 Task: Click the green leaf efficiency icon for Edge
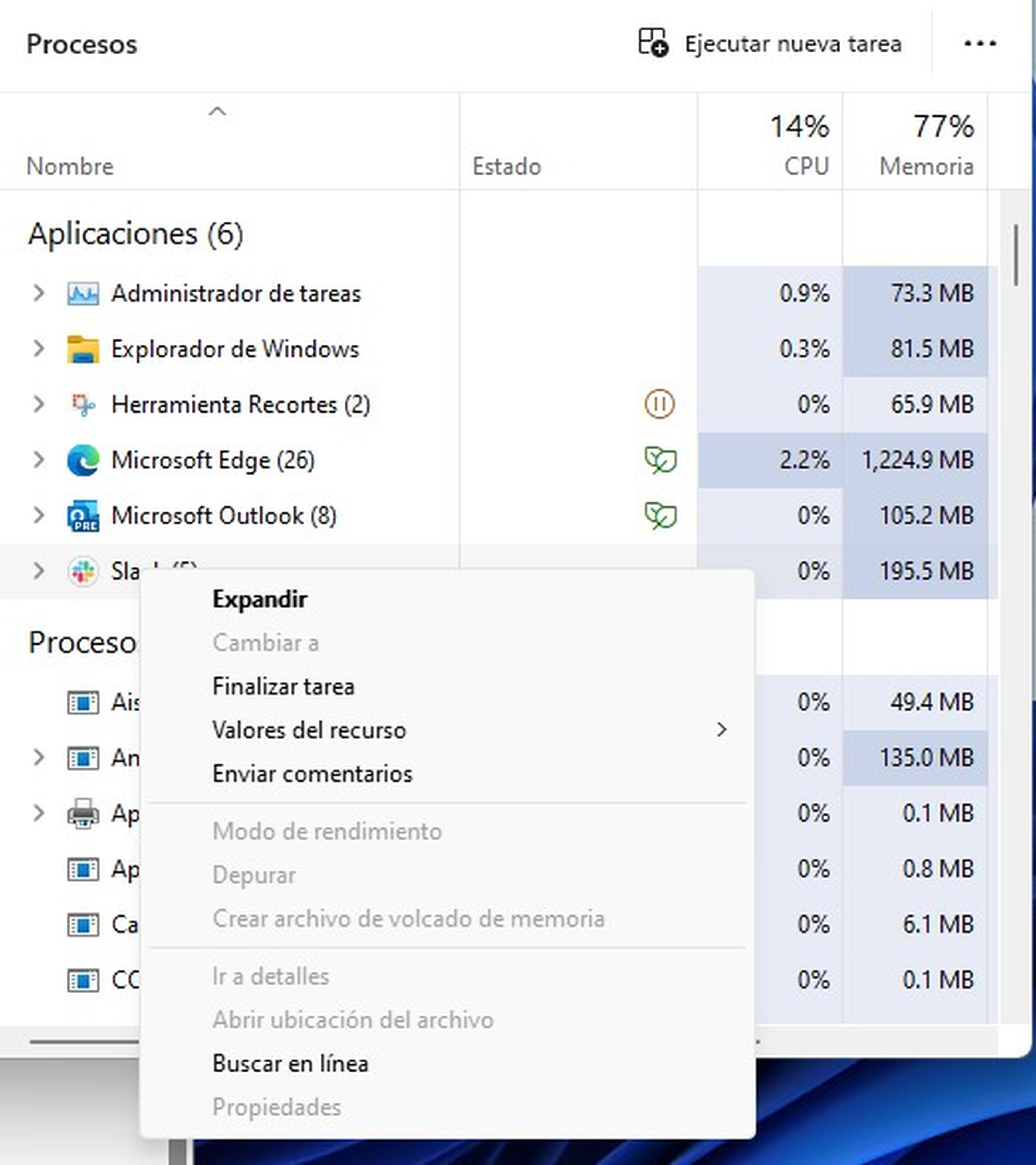660,460
